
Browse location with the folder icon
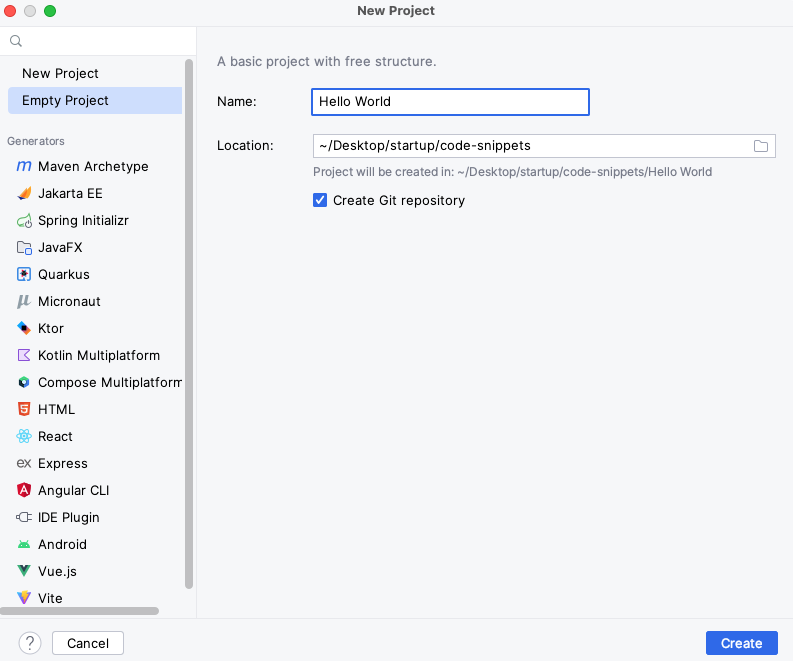click(761, 146)
